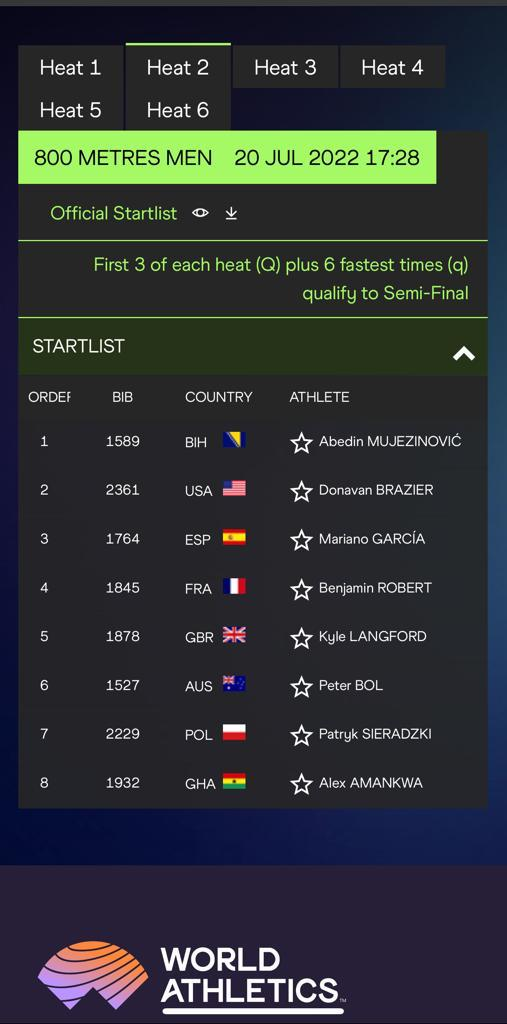Toggle favorite star for Peter Bol
The height and width of the screenshot is (1024, 507).
coord(301,687)
